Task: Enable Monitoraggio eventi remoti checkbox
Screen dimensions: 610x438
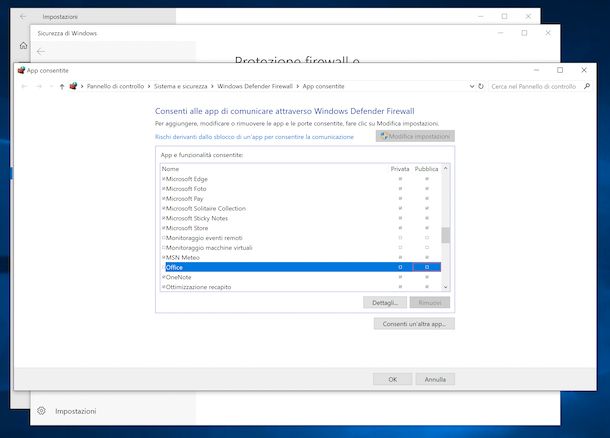Action: point(163,238)
